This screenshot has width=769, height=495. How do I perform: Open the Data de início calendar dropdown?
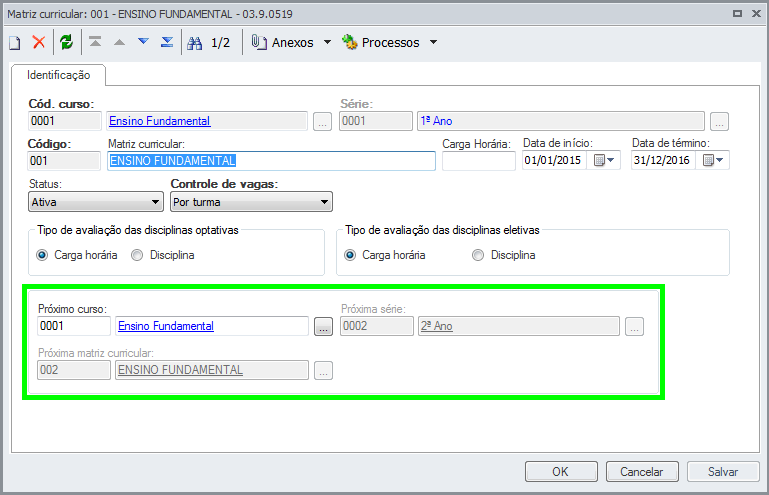point(604,160)
